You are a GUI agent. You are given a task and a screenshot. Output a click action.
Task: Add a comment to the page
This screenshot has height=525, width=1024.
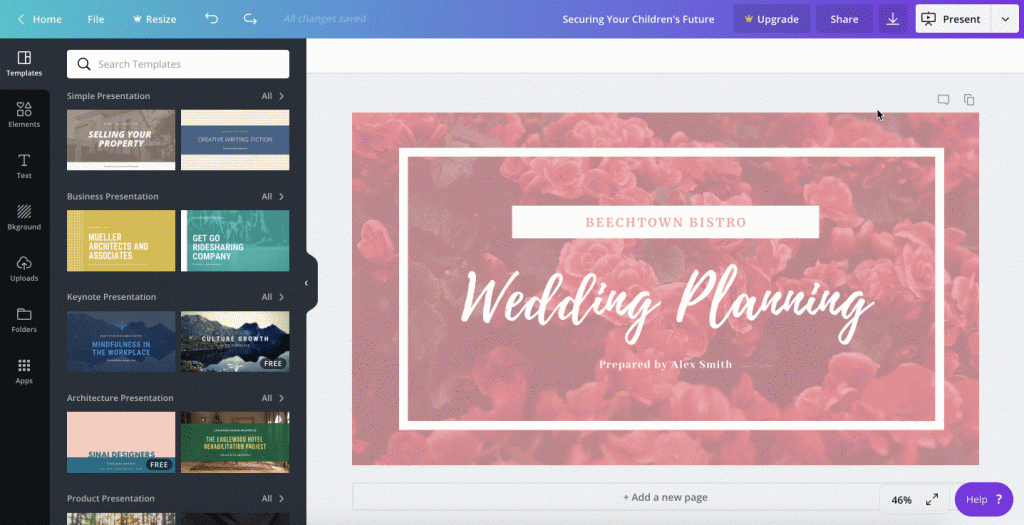[x=943, y=100]
